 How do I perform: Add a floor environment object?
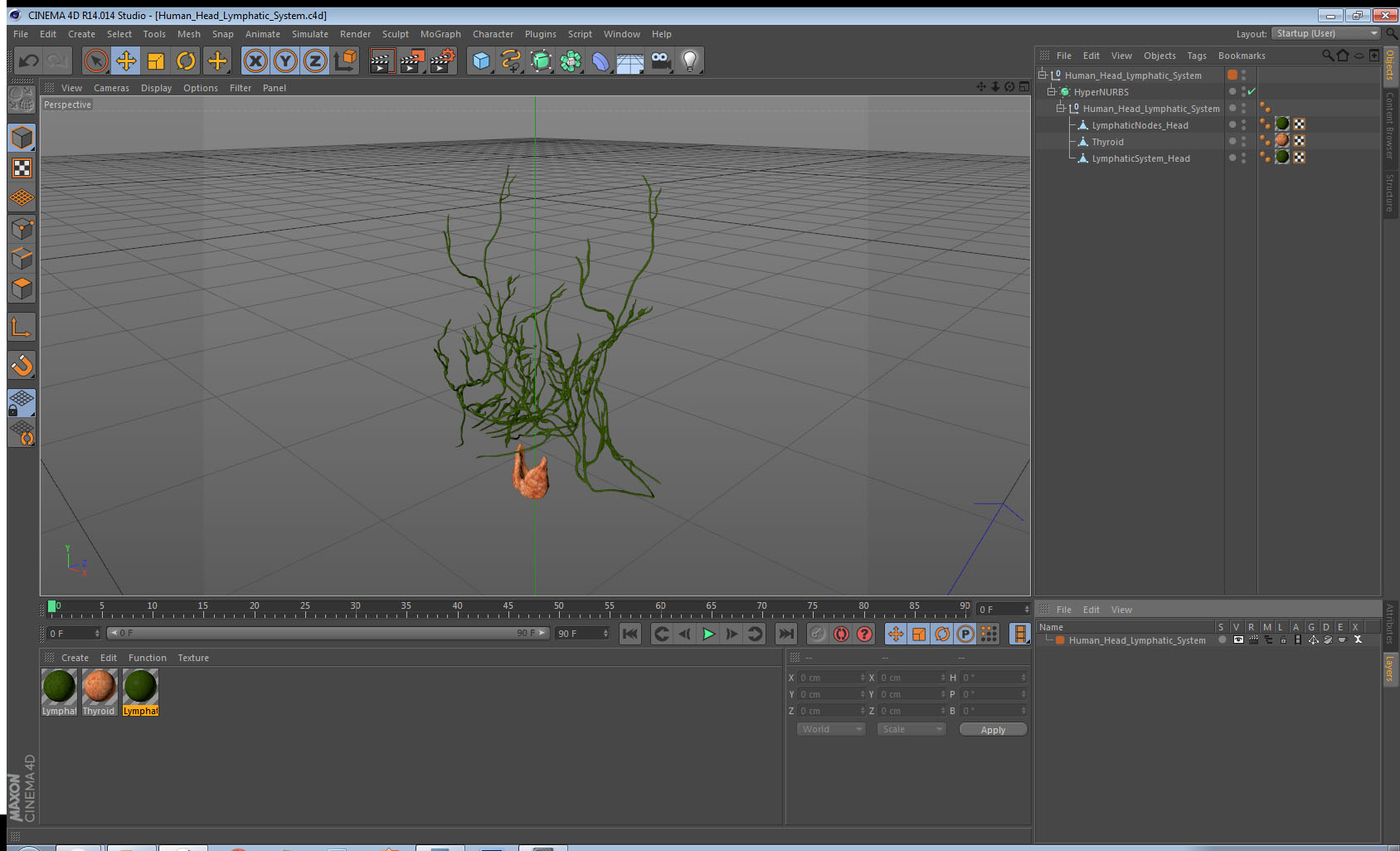click(630, 61)
